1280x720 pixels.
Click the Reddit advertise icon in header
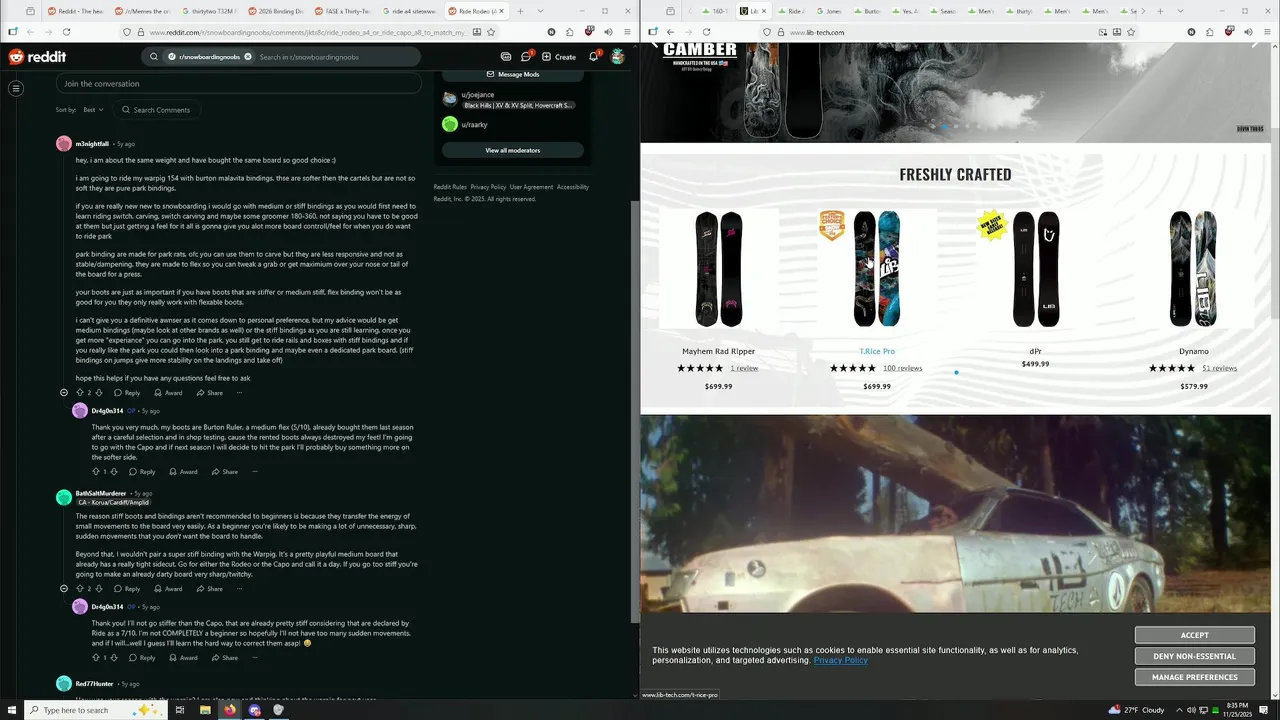506,57
